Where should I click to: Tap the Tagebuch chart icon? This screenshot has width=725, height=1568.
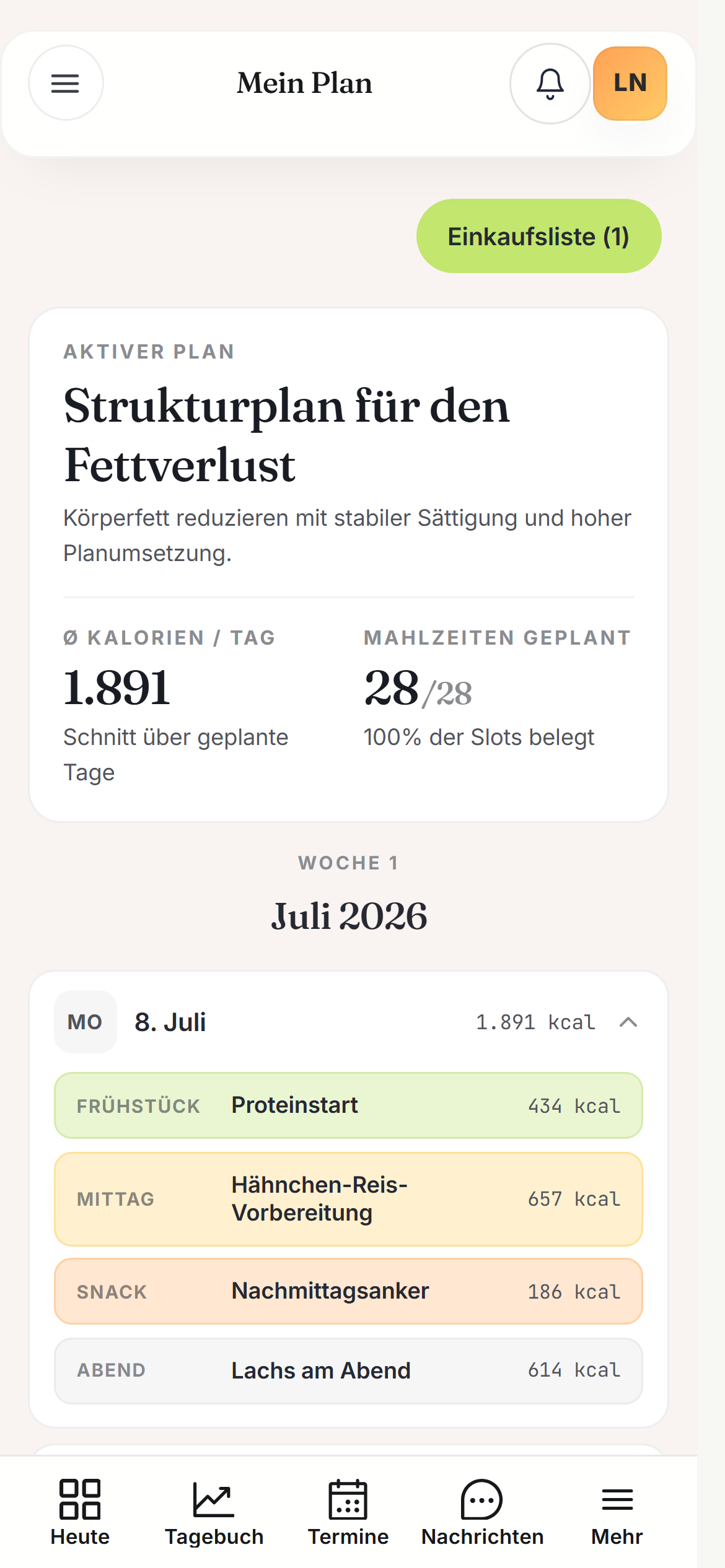(214, 1499)
